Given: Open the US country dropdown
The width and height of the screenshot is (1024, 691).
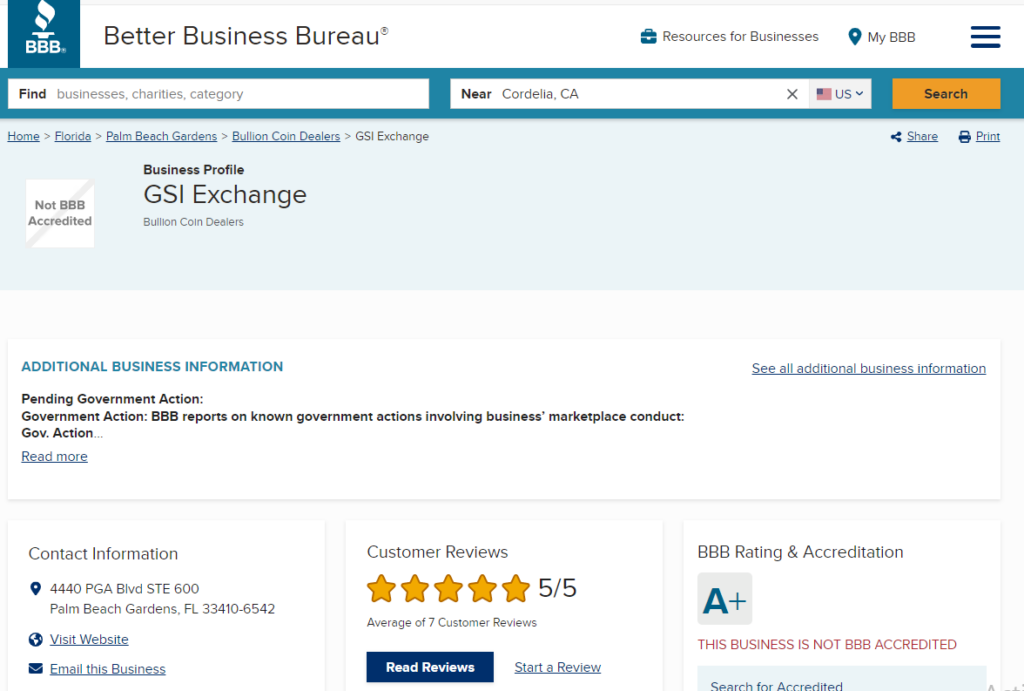Looking at the screenshot, I should 840,94.
